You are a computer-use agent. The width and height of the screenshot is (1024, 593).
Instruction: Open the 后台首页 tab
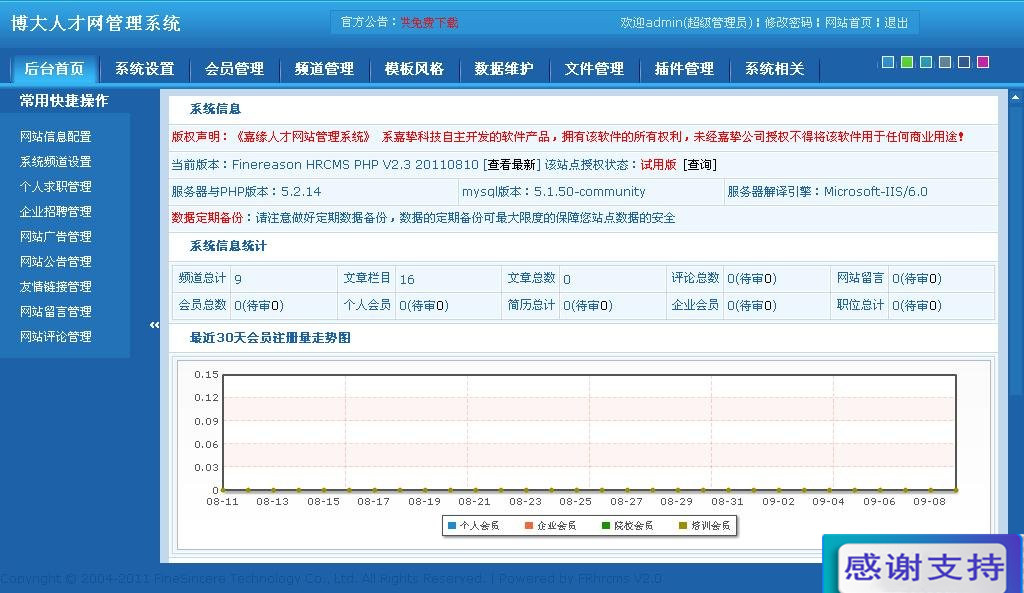(54, 69)
